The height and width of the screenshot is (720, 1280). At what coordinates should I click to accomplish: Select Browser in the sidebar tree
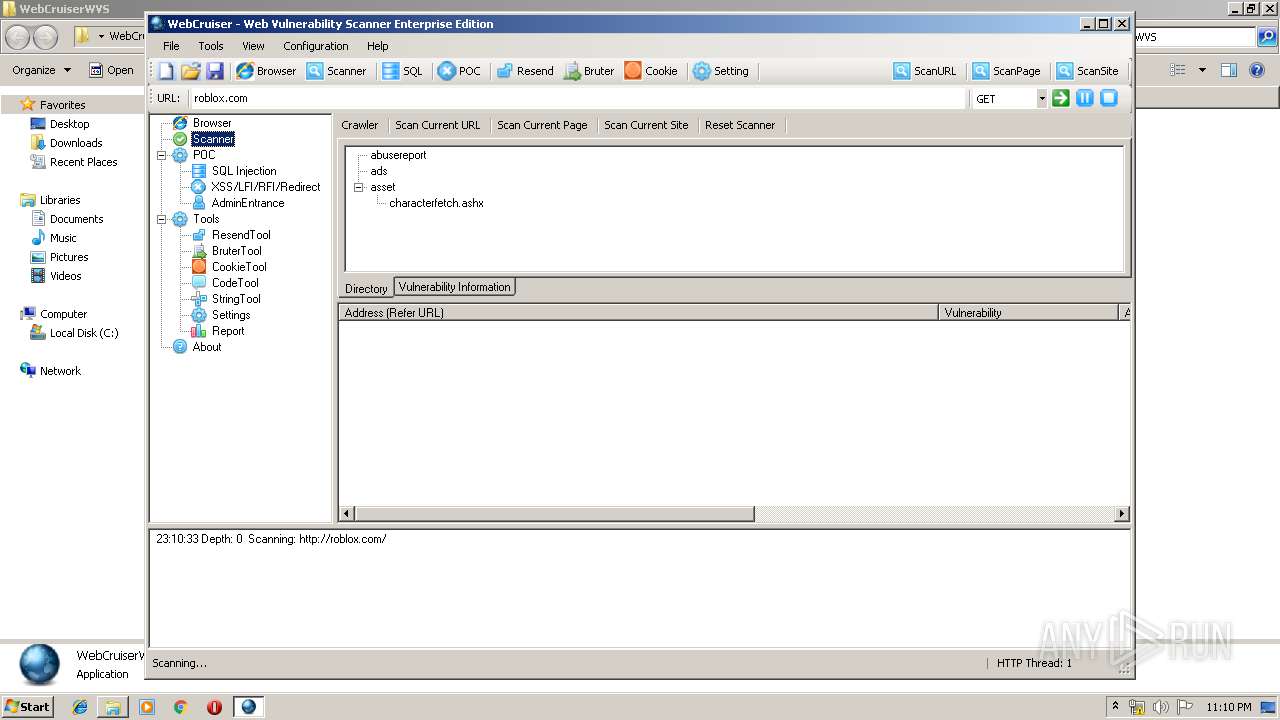click(x=212, y=123)
